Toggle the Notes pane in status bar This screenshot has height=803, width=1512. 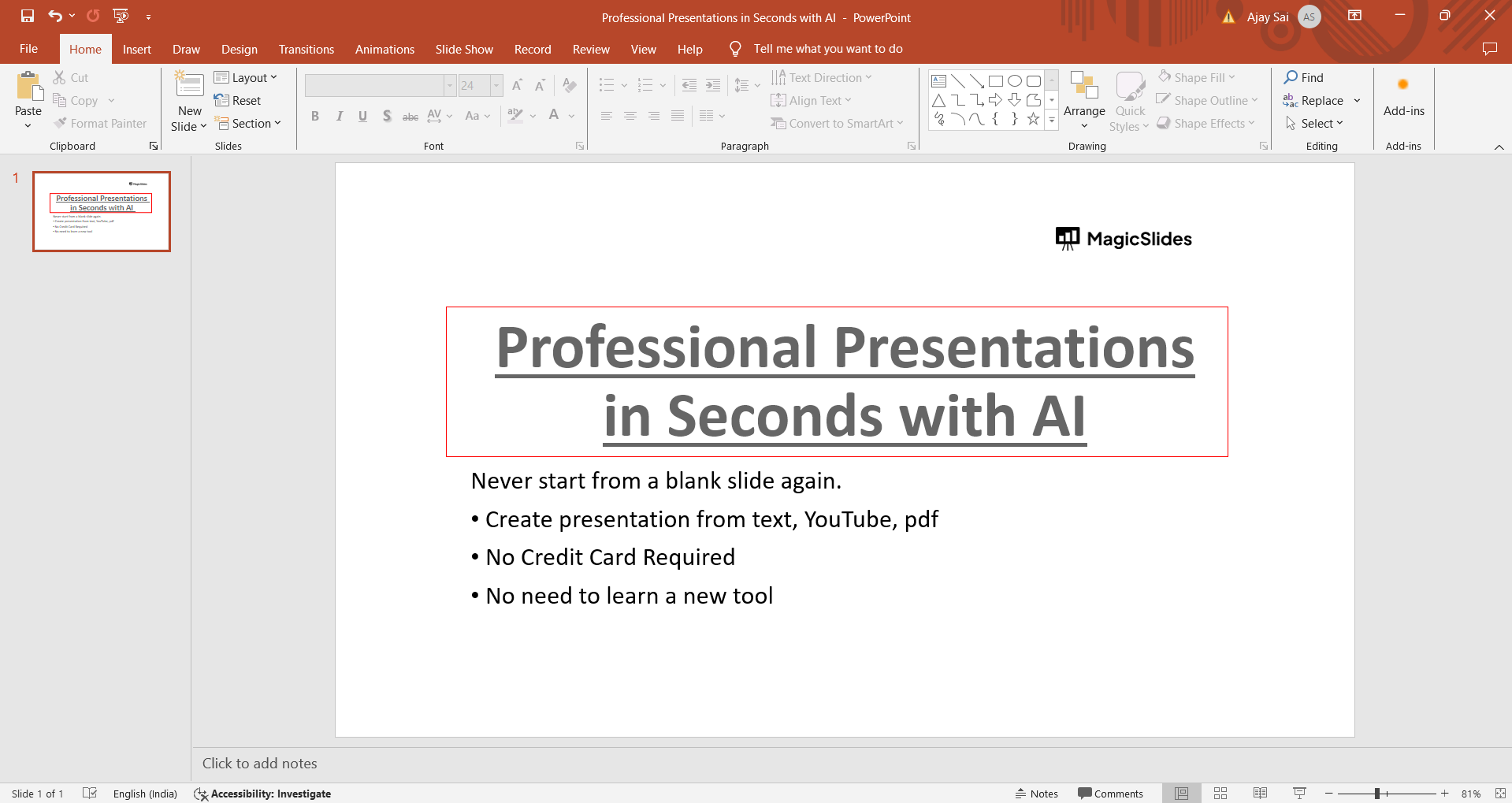point(1036,794)
